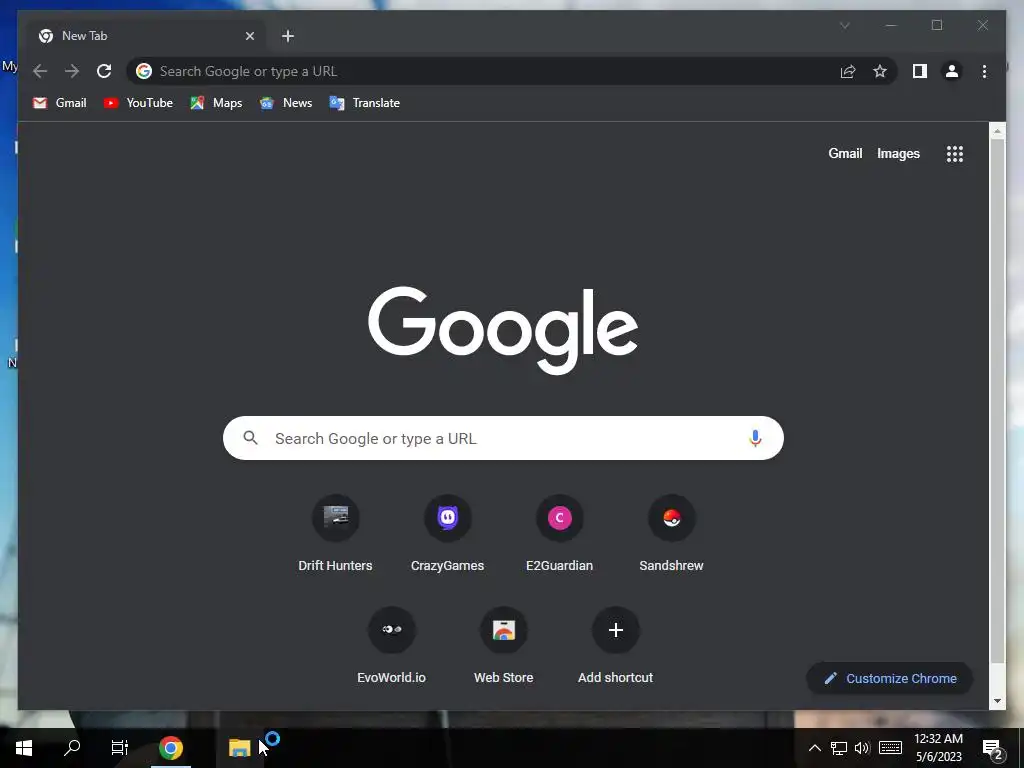Click the central Google search box
Image resolution: width=1024 pixels, height=768 pixels.
pyautogui.click(x=503, y=438)
